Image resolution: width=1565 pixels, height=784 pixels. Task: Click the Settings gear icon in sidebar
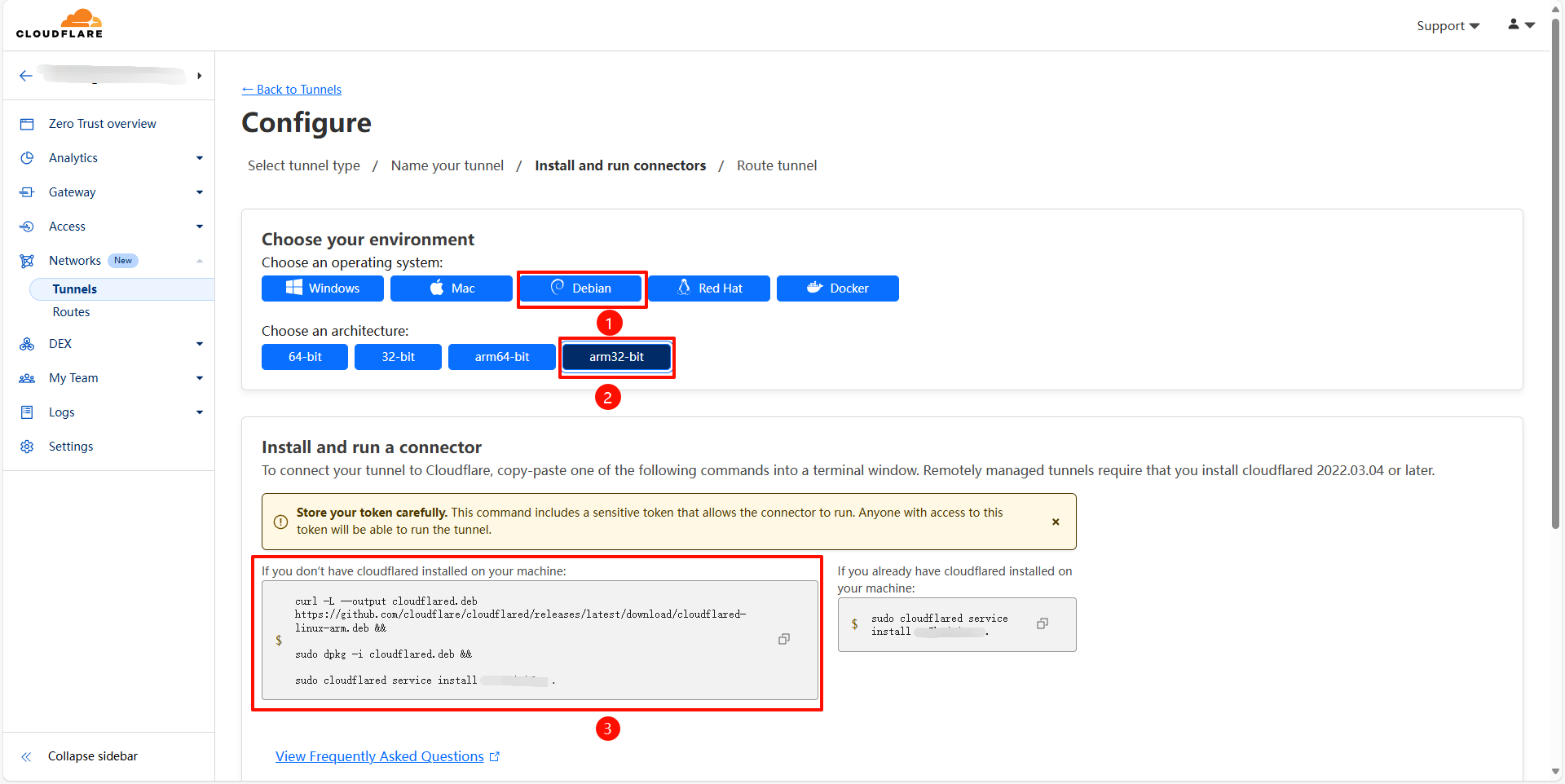coord(27,447)
